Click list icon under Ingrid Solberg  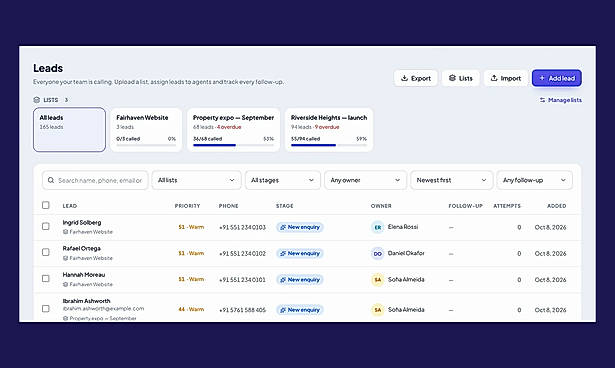(65, 232)
